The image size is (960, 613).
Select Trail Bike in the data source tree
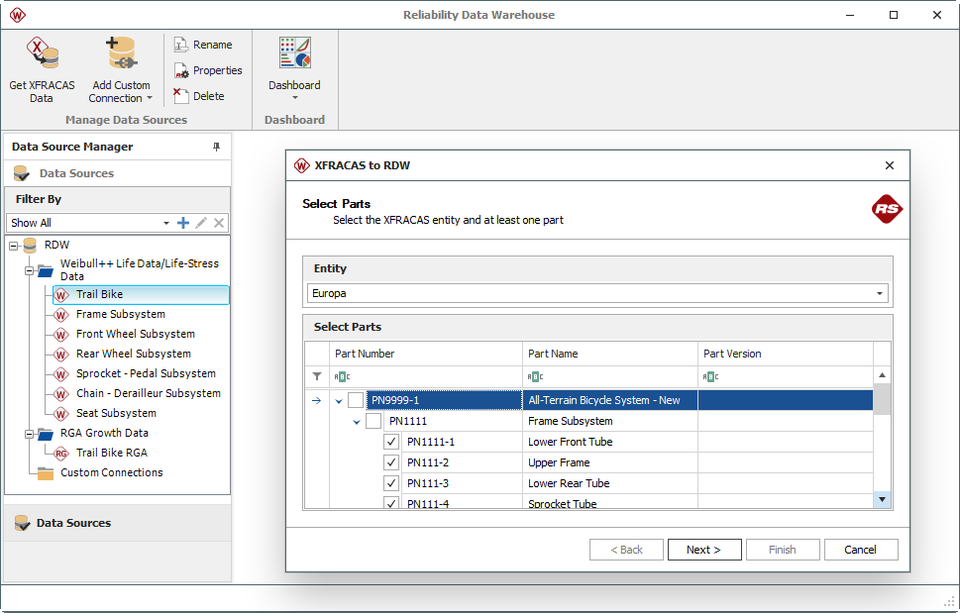[141, 295]
